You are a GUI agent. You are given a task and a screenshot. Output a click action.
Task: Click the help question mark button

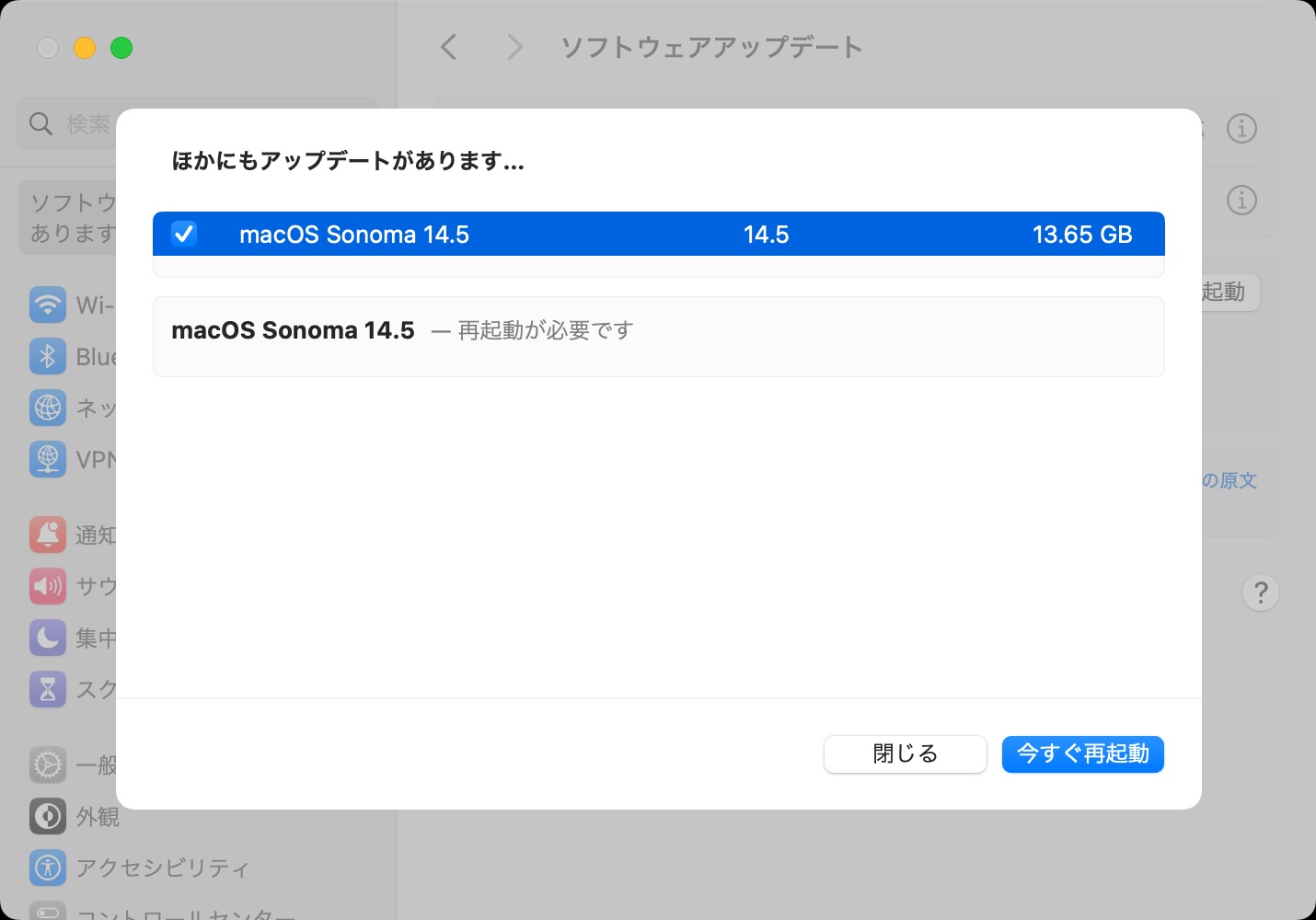(x=1261, y=593)
